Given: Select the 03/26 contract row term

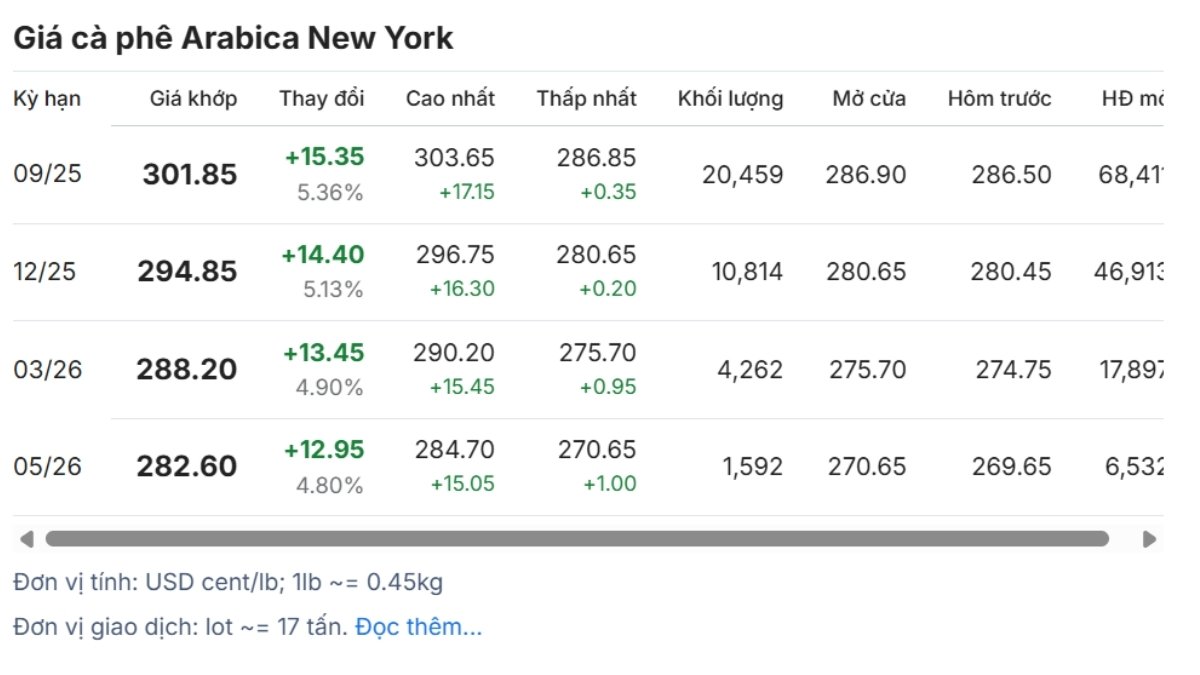Looking at the screenshot, I should 48,369.
